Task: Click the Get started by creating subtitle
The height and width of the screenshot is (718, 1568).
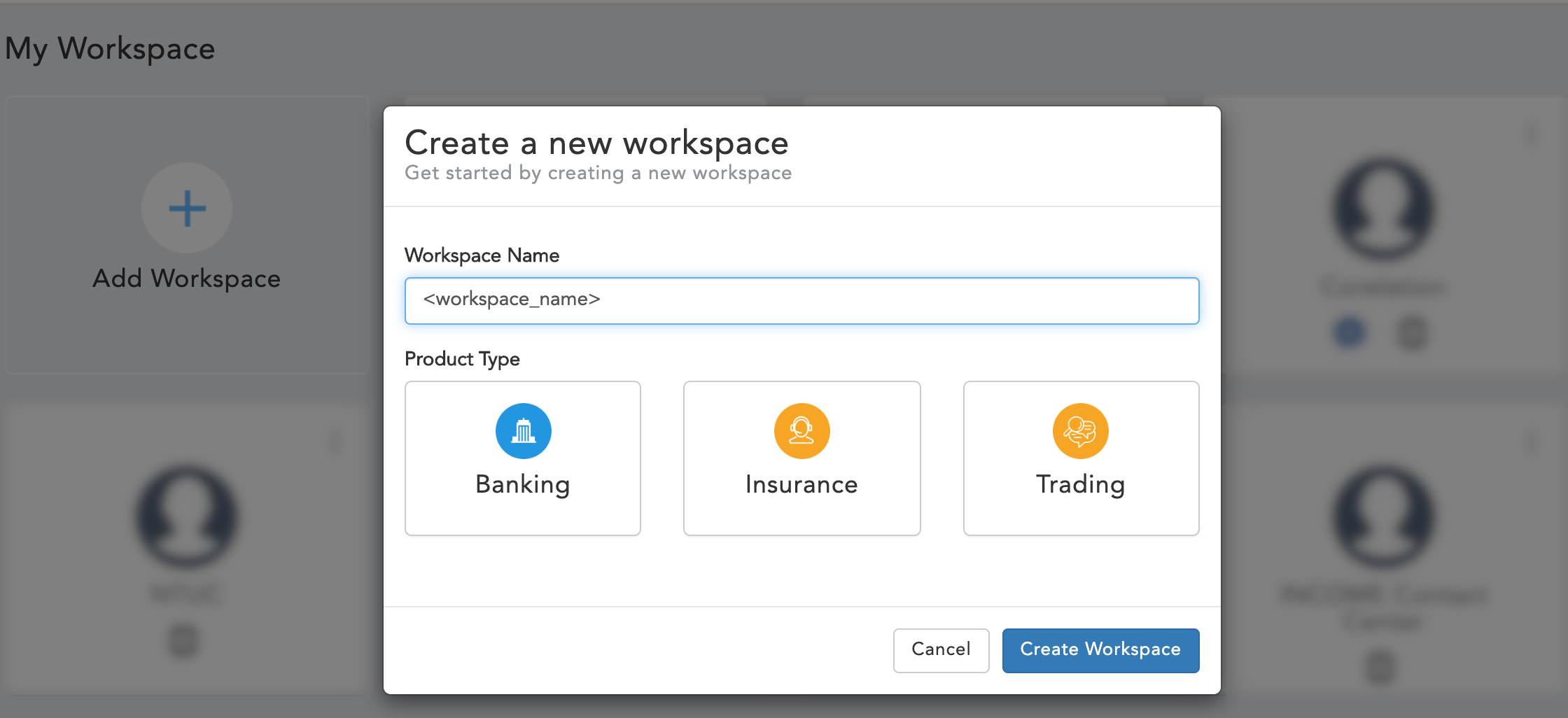Action: point(598,173)
